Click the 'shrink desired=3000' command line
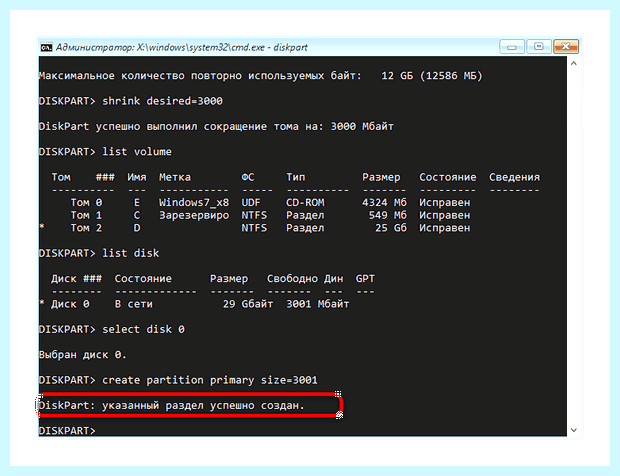The width and height of the screenshot is (620, 476). pos(163,101)
